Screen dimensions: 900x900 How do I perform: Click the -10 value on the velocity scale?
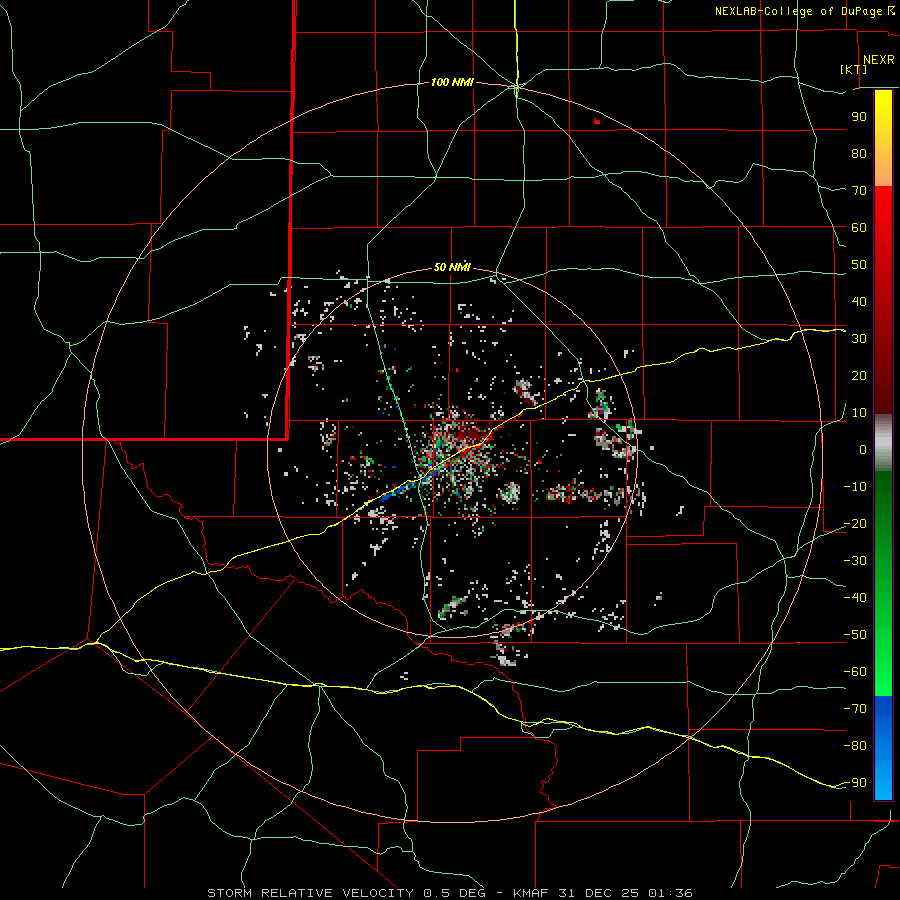pos(855,487)
